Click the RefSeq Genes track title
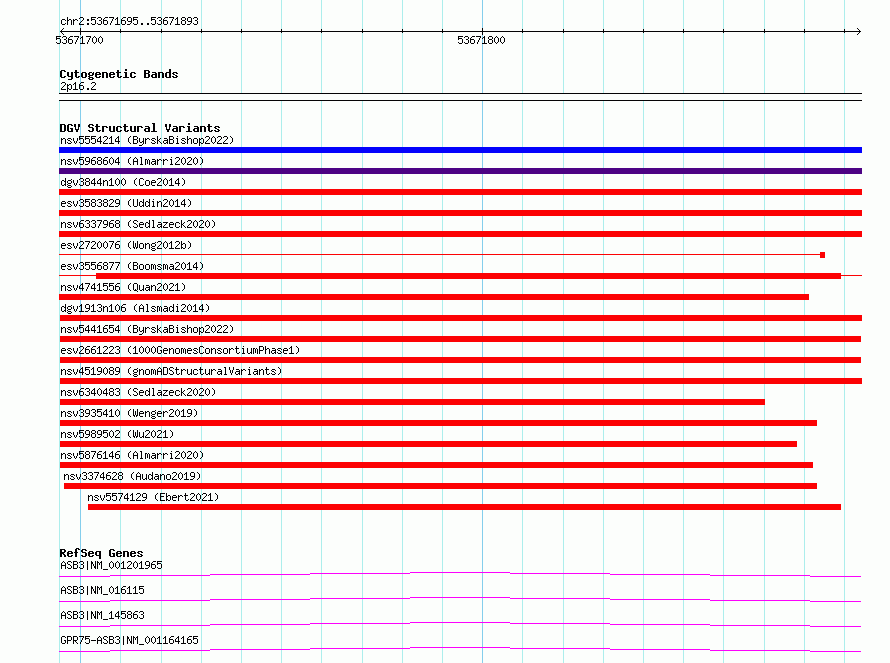Image resolution: width=890 pixels, height=663 pixels. click(x=101, y=553)
